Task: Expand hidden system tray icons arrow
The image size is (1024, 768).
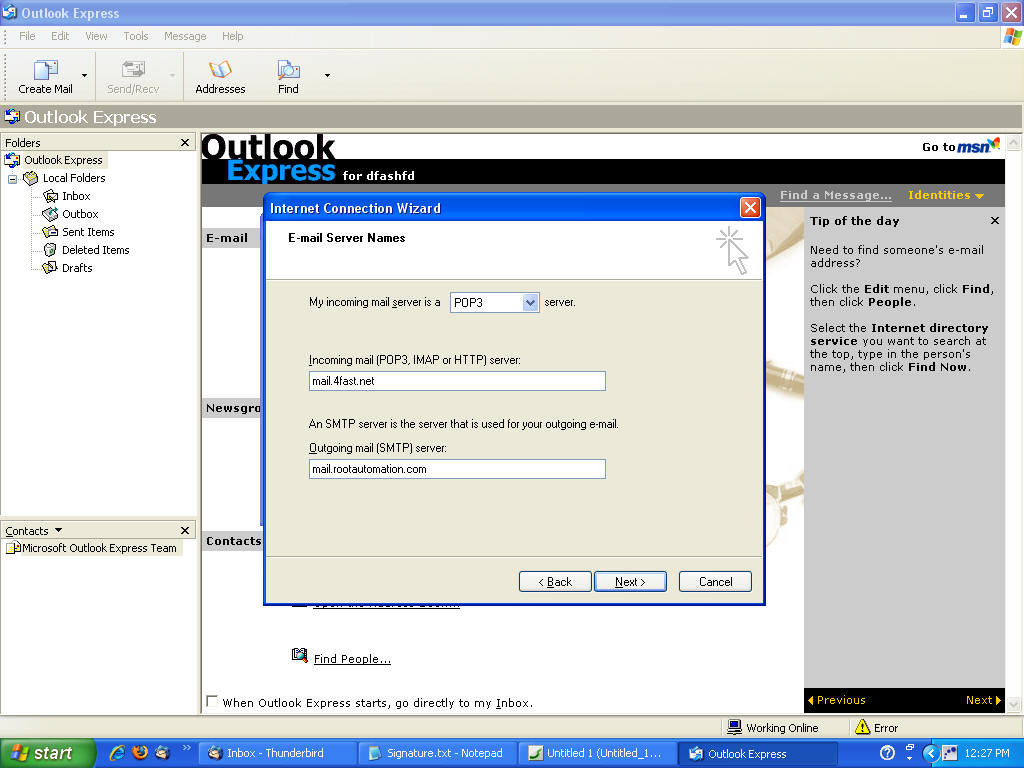Action: [x=931, y=753]
